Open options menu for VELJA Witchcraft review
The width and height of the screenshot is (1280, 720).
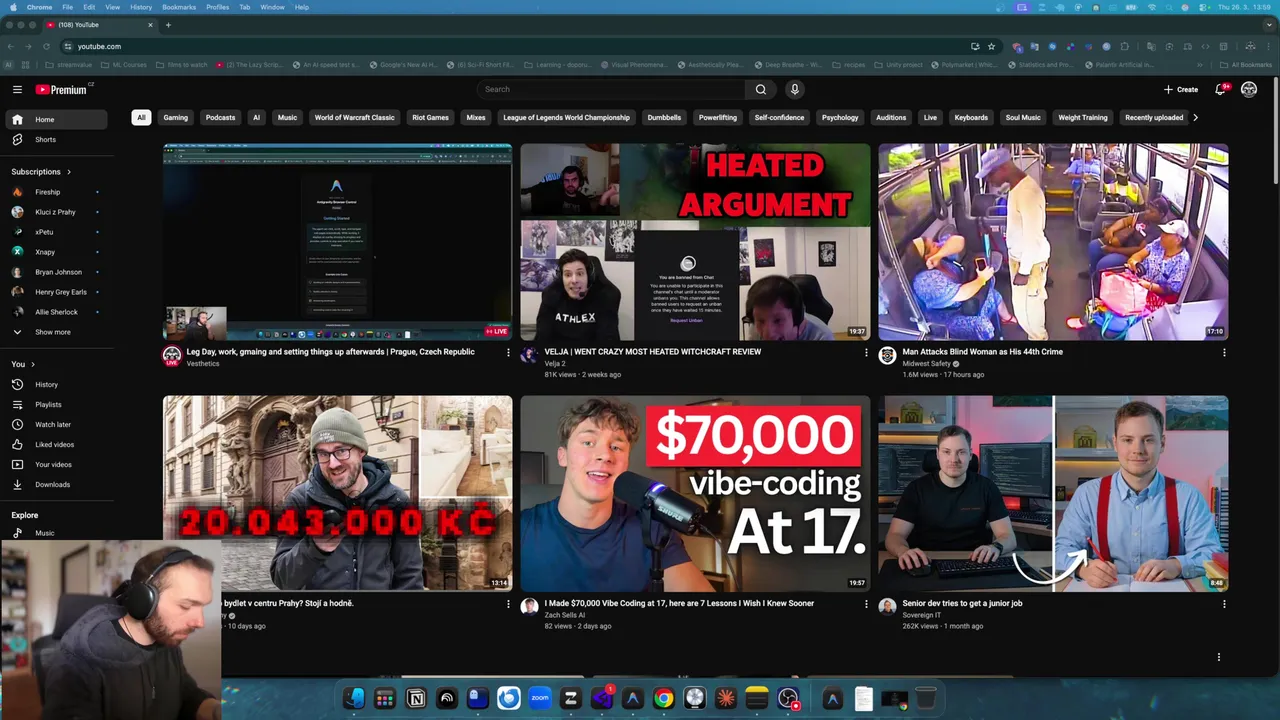click(866, 352)
